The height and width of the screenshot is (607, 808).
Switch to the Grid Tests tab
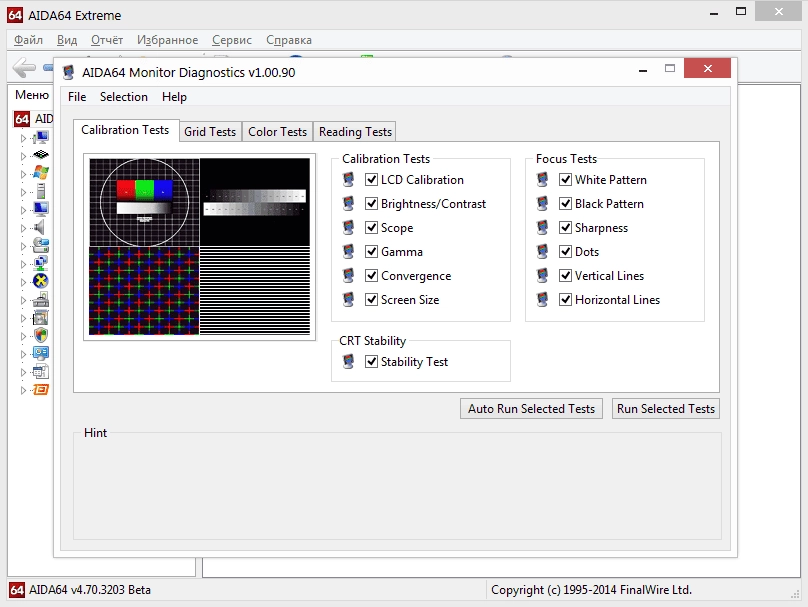[x=210, y=132]
